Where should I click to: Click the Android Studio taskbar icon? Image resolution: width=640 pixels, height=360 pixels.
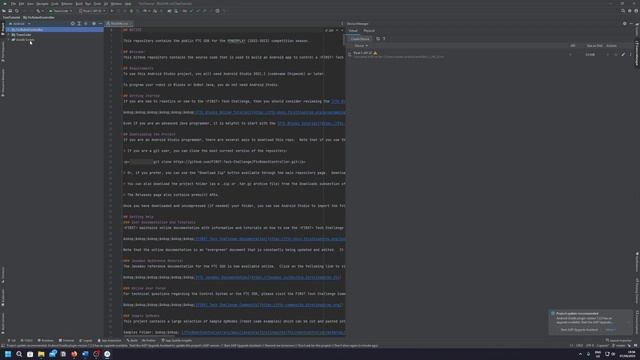click(107, 354)
